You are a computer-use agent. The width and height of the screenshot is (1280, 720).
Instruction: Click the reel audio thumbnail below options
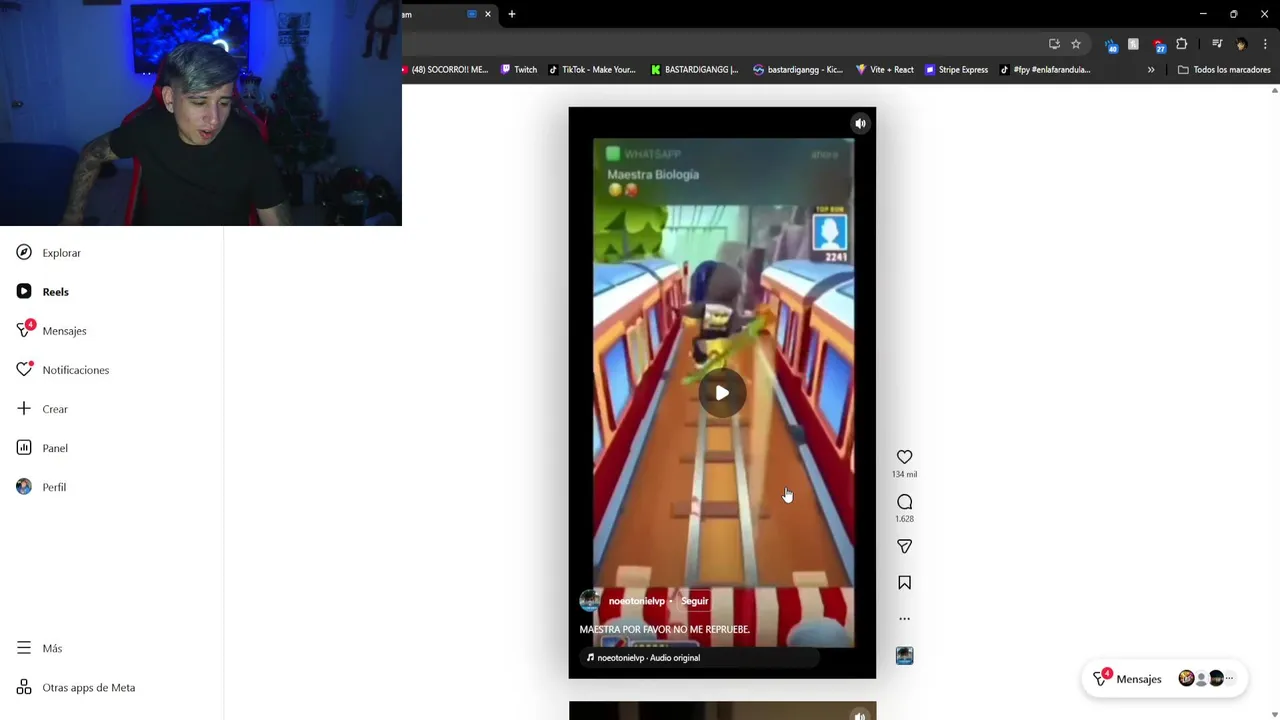coord(904,656)
